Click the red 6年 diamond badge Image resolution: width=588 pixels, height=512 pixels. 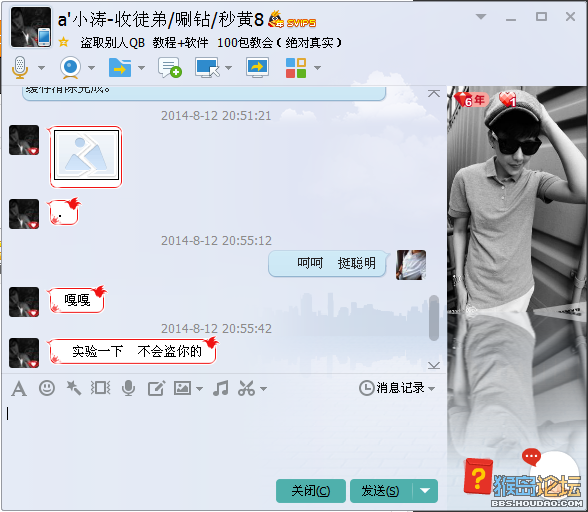click(x=471, y=100)
